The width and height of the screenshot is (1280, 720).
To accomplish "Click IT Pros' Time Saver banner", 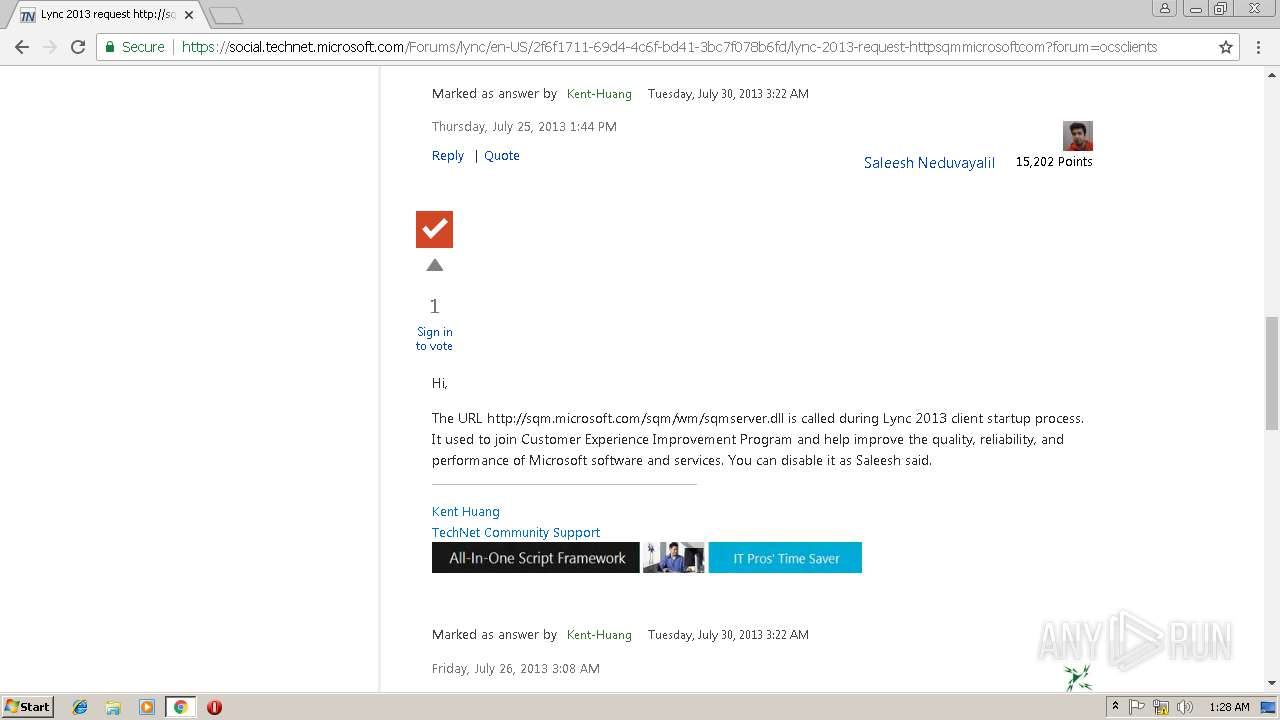I will [x=785, y=558].
